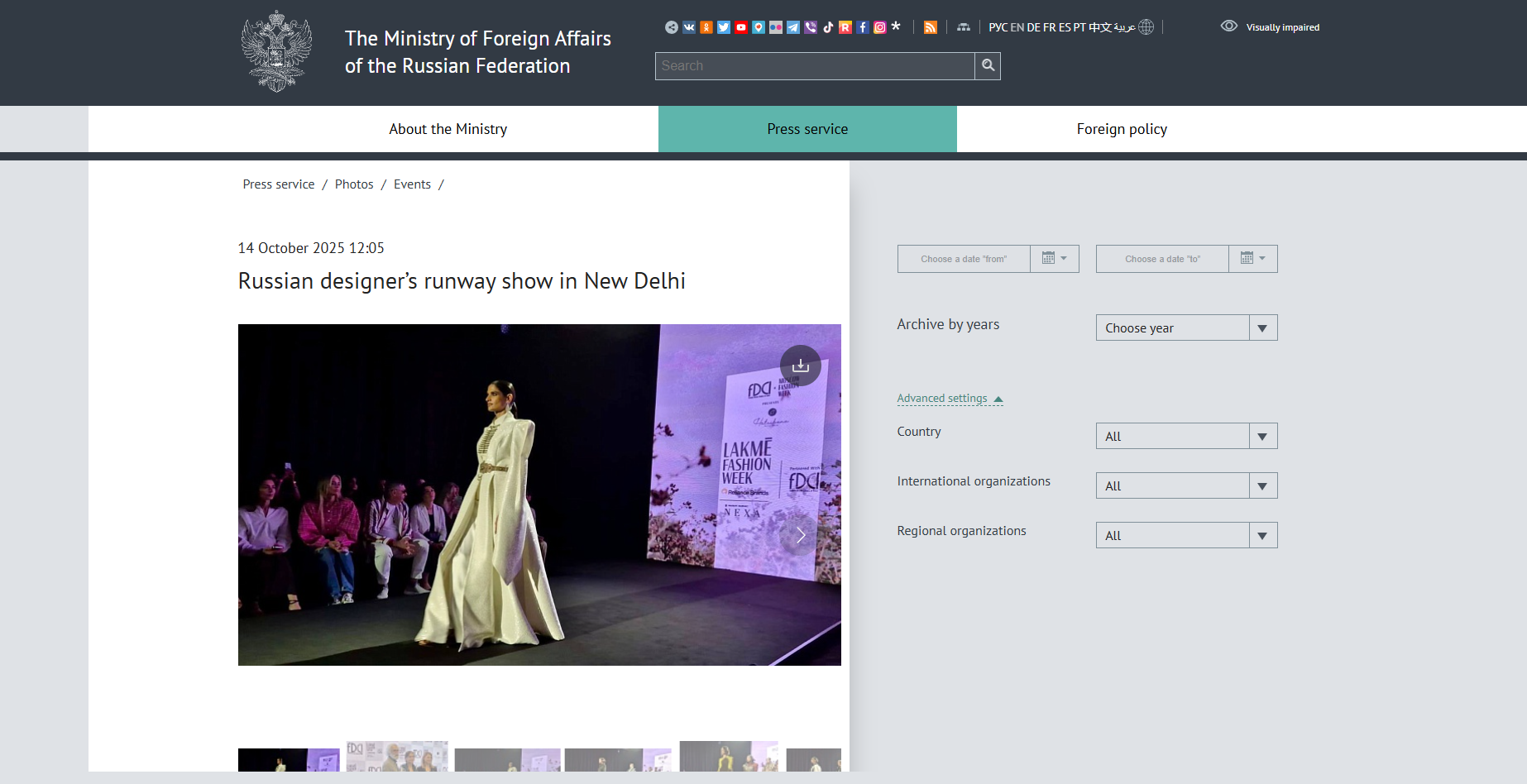Open the Odnoklassniki social icon

coord(706,27)
